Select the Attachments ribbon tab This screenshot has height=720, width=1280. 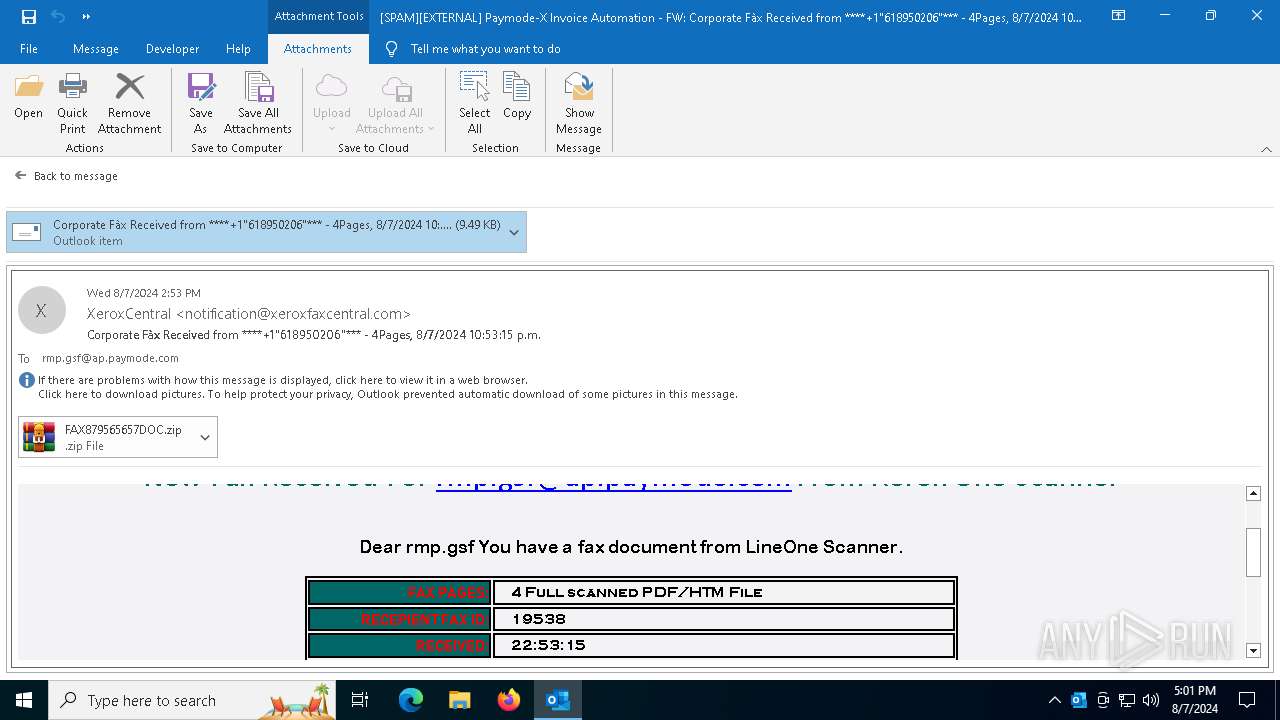coord(318,49)
